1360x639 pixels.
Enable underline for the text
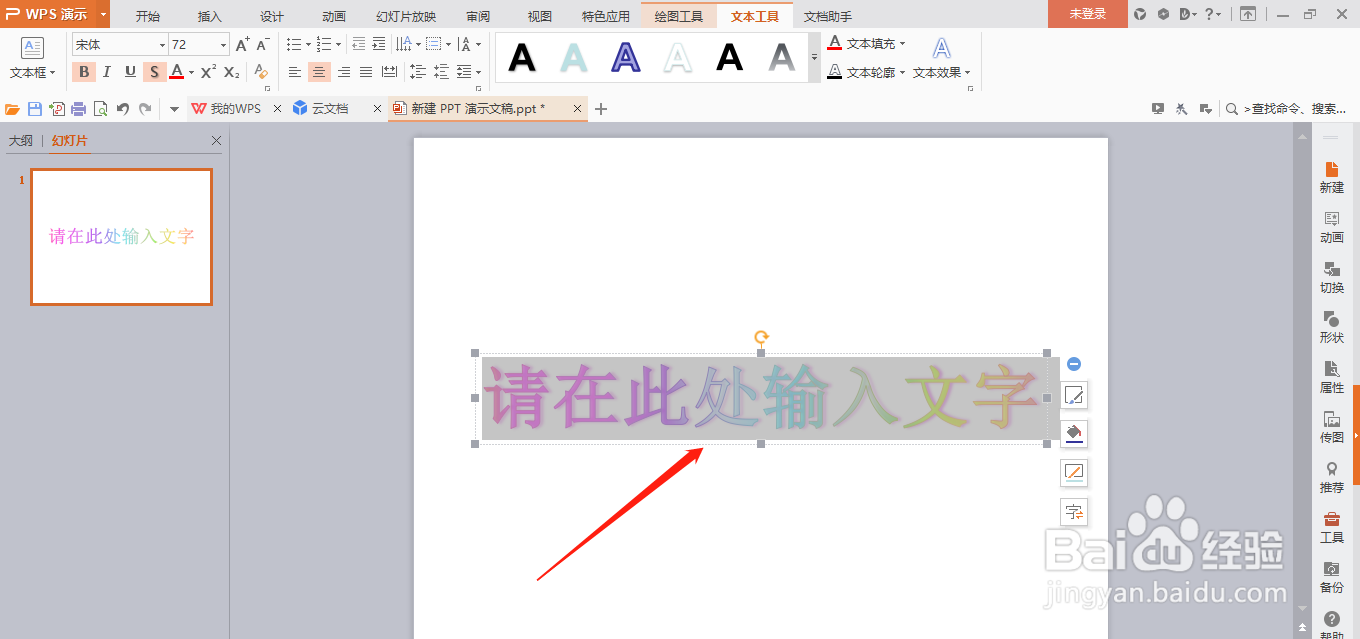[130, 71]
